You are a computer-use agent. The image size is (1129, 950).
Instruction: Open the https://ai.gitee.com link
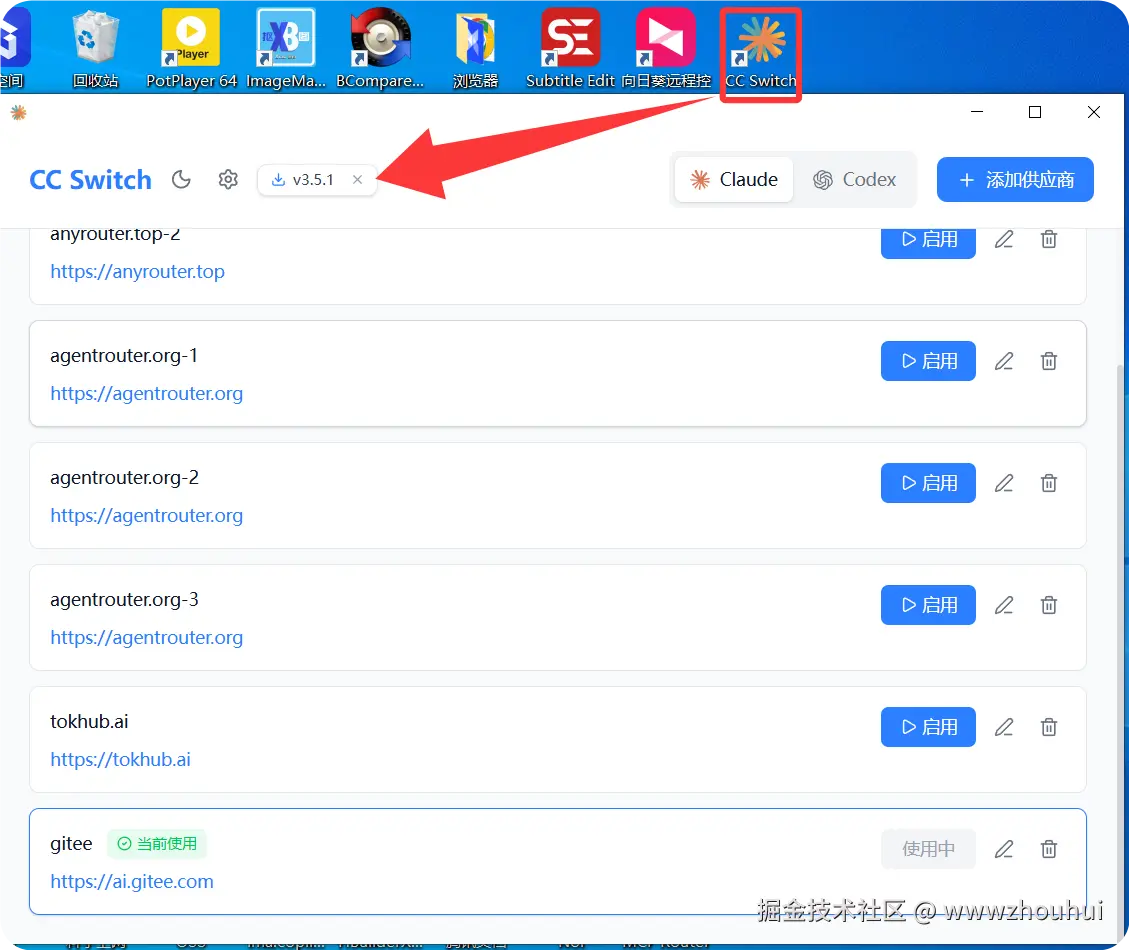(132, 882)
